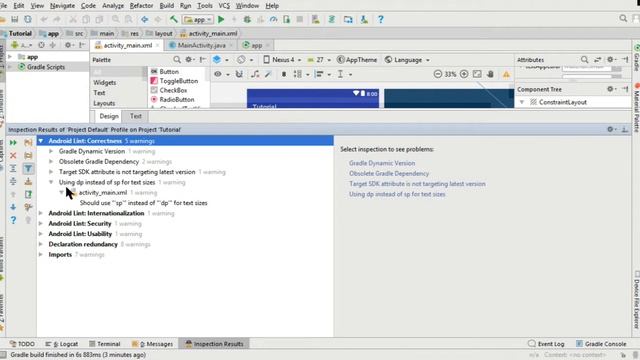Click the Infer Constraints magic wand icon
The height and width of the screenshot is (360, 640).
click(x=268, y=74)
